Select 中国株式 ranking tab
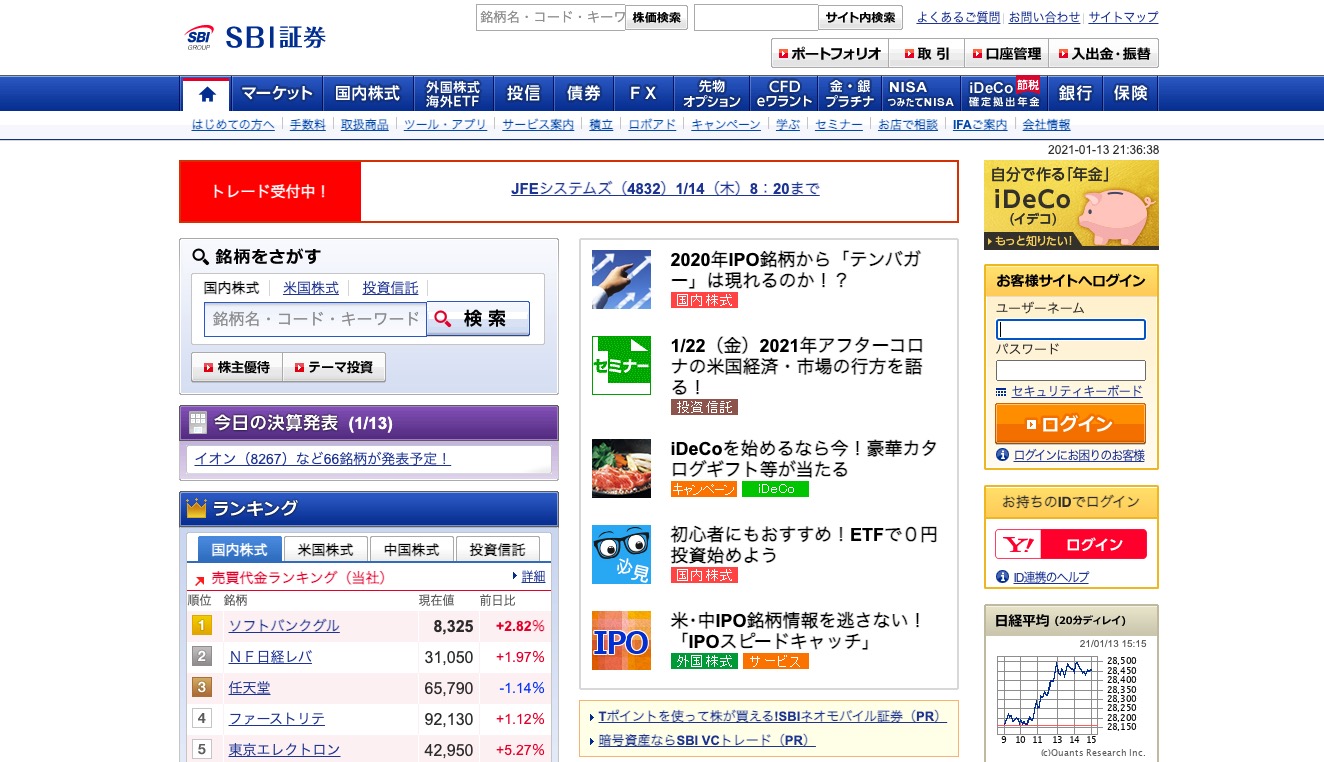The image size is (1324, 762). [x=412, y=550]
